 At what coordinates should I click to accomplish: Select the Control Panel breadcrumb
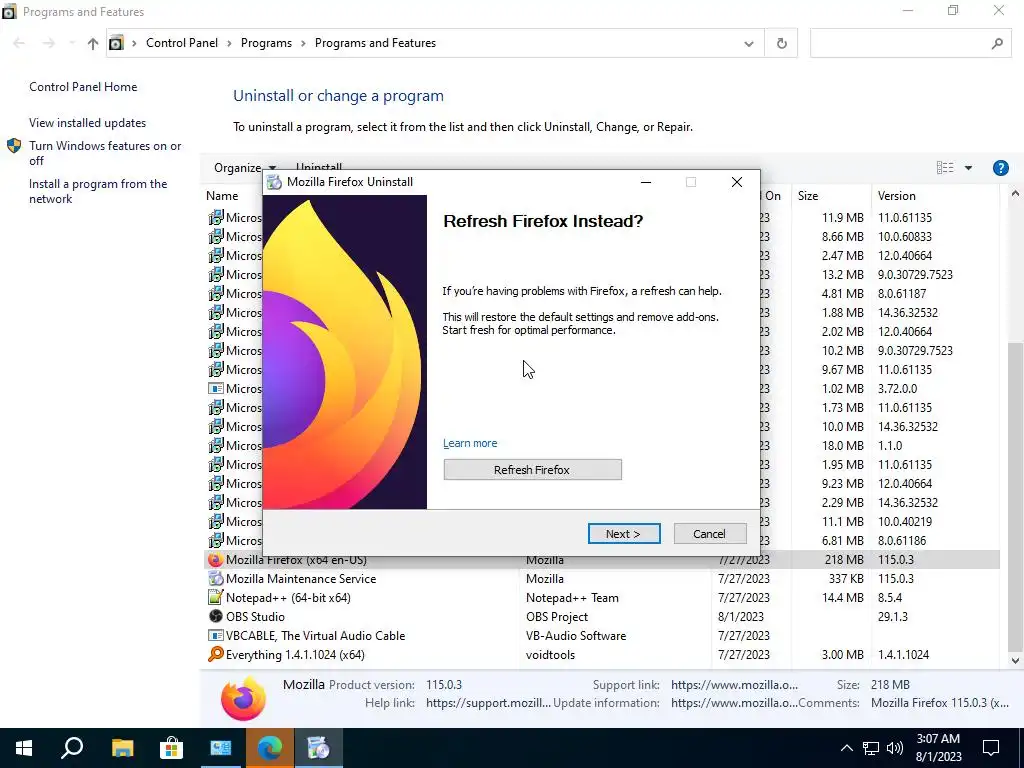point(182,43)
